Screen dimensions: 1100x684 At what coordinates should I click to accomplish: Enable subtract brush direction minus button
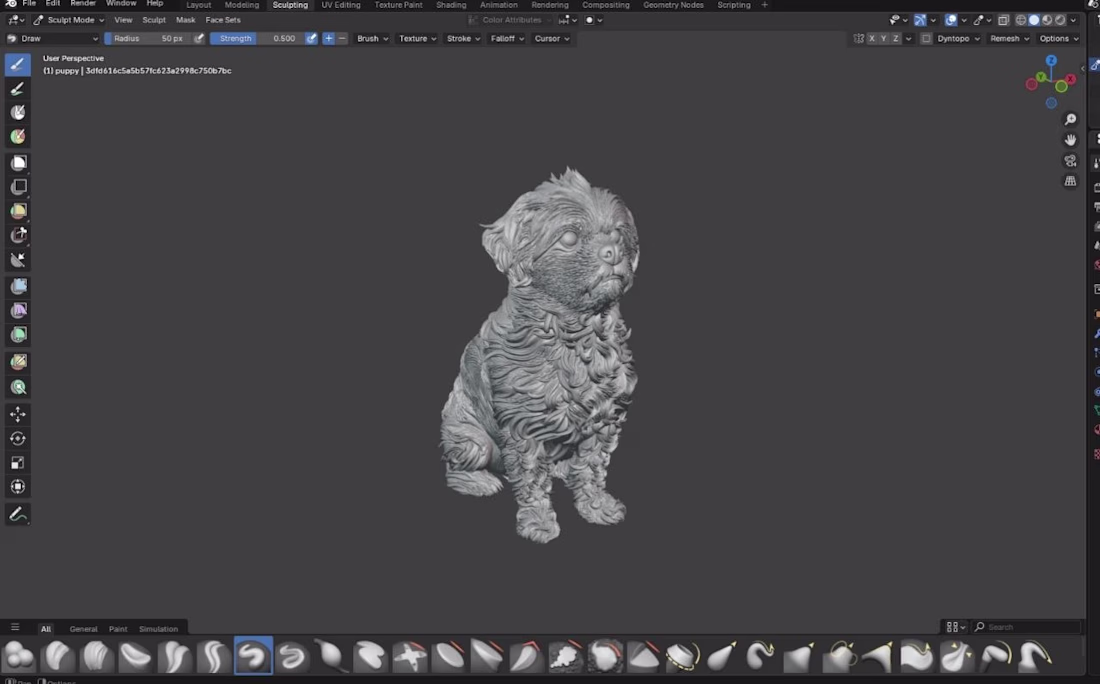pos(342,39)
